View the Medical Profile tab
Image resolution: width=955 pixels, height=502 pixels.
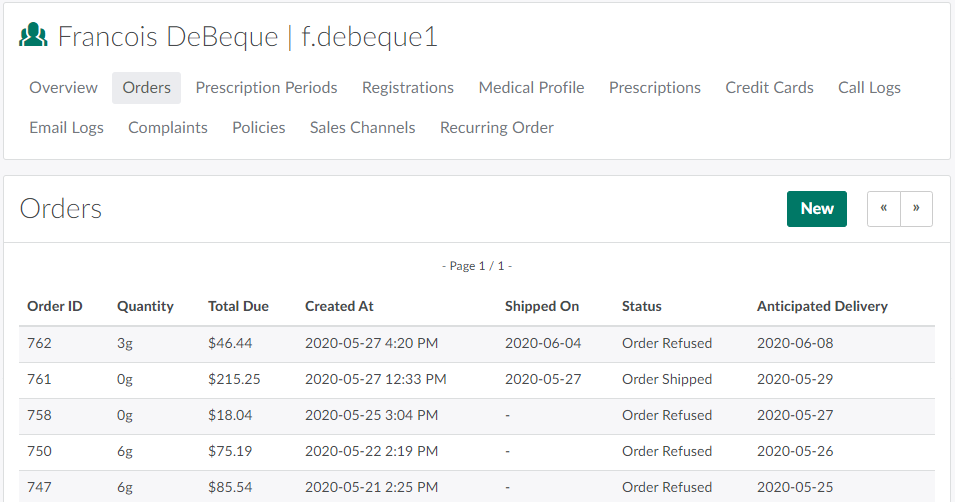[531, 88]
